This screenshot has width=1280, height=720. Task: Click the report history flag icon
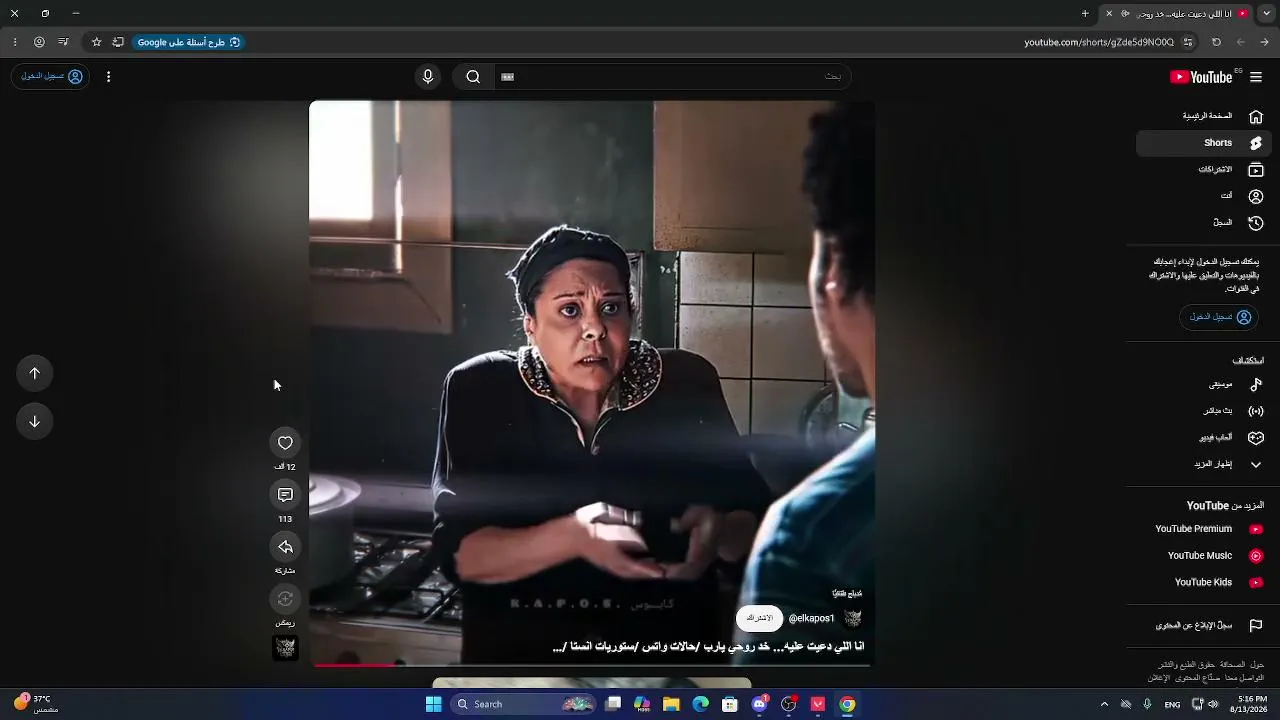point(1256,626)
